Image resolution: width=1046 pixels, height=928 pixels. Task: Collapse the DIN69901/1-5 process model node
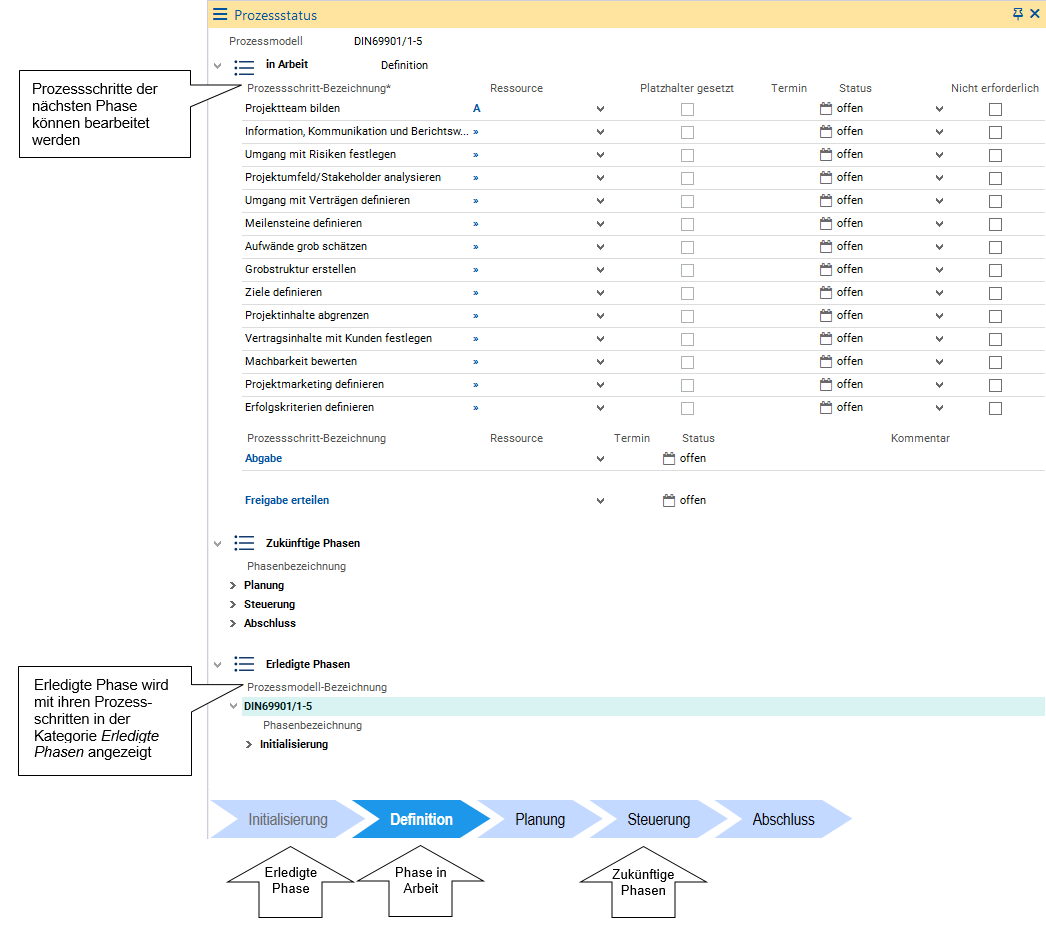233,706
